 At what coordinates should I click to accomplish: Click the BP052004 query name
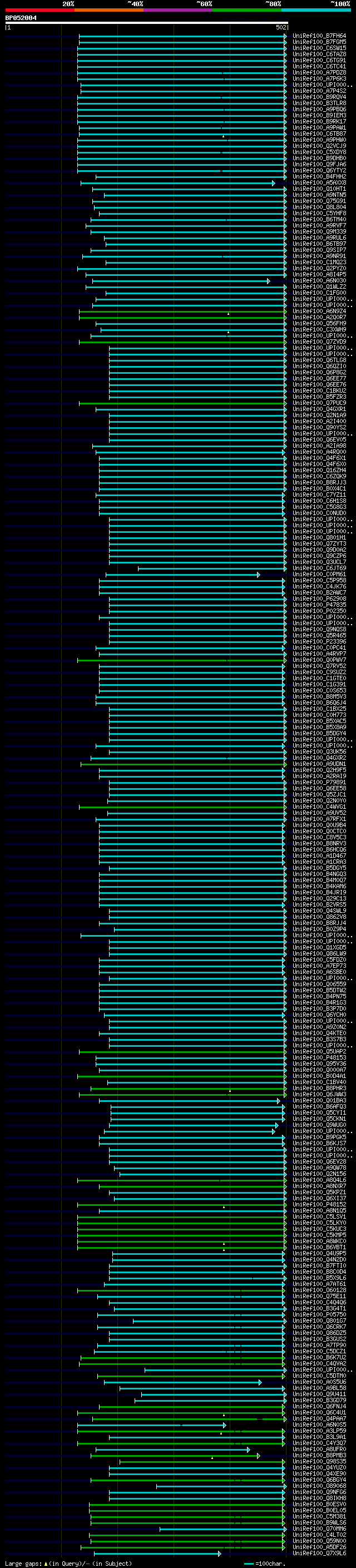click(21, 18)
